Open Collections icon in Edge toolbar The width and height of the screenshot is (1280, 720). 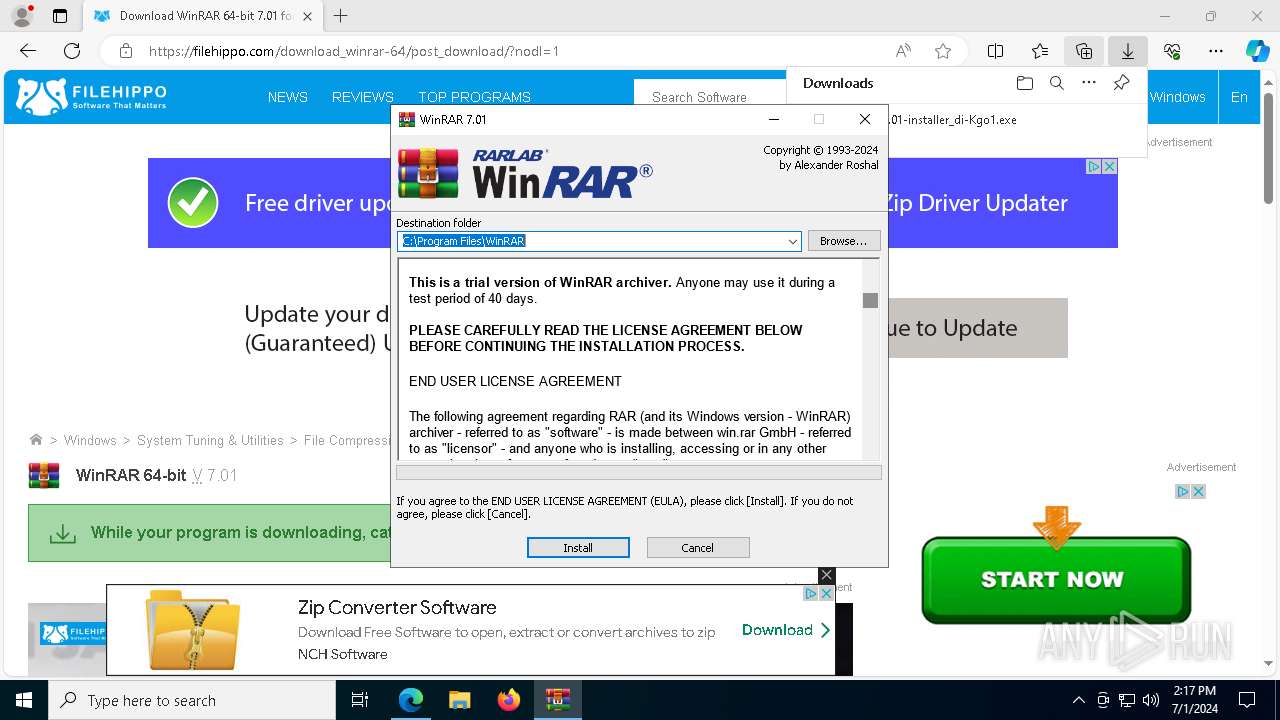(1084, 51)
